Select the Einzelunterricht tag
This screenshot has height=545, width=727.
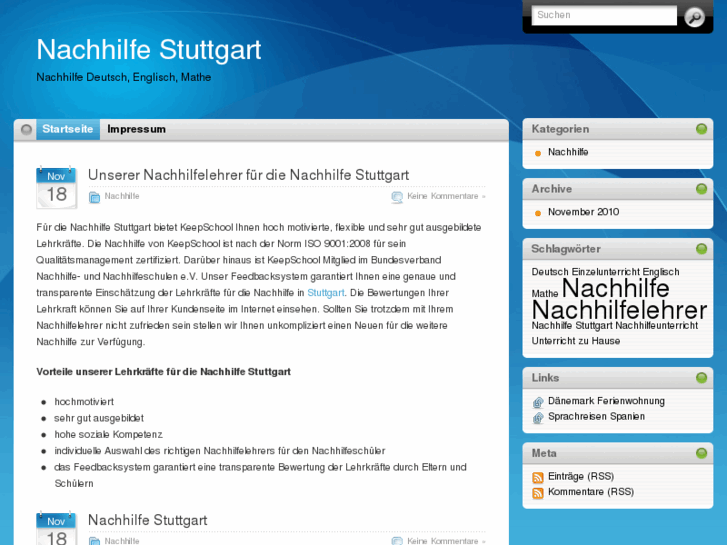point(606,272)
